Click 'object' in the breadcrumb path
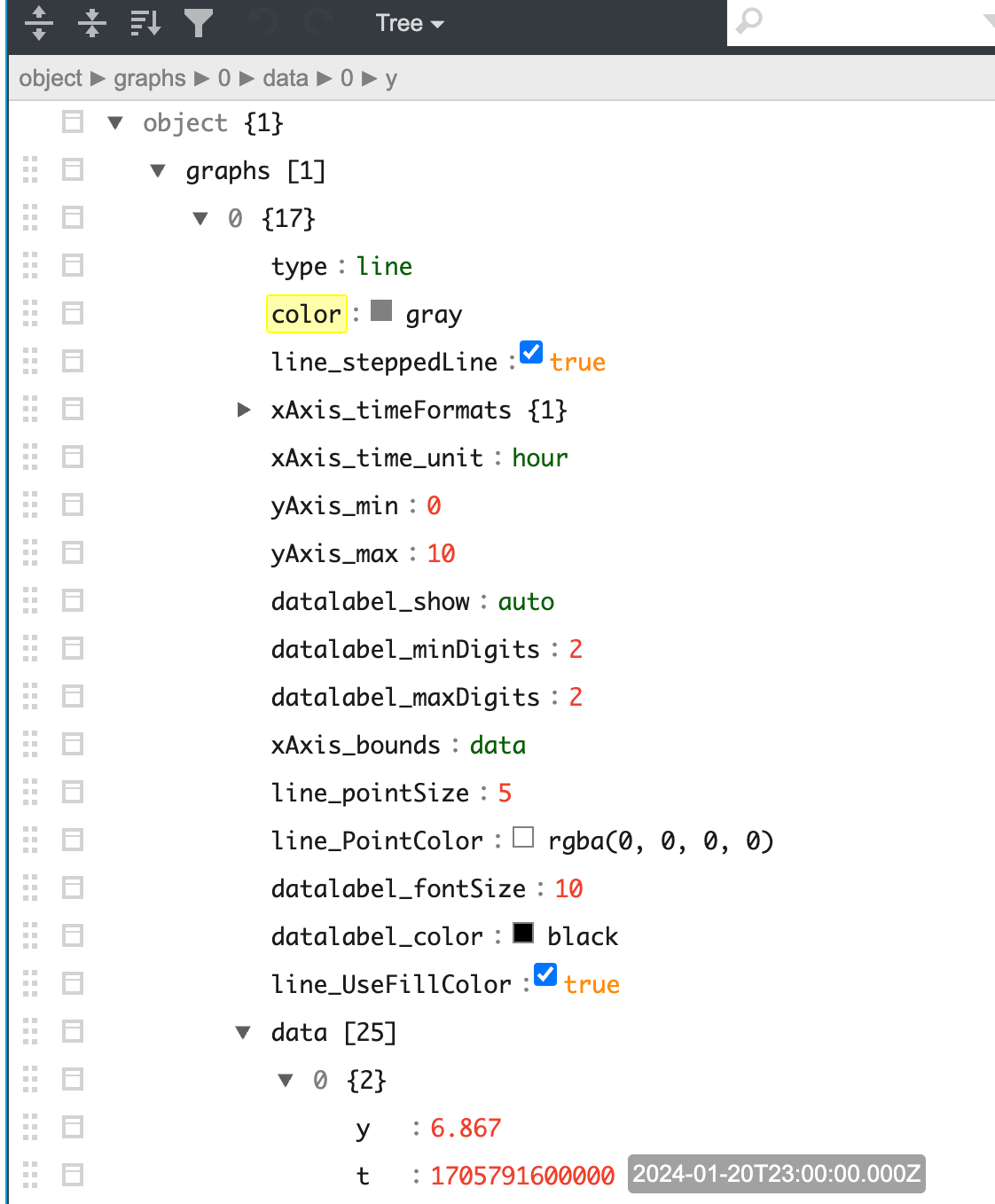The height and width of the screenshot is (1204, 995). pos(51,78)
